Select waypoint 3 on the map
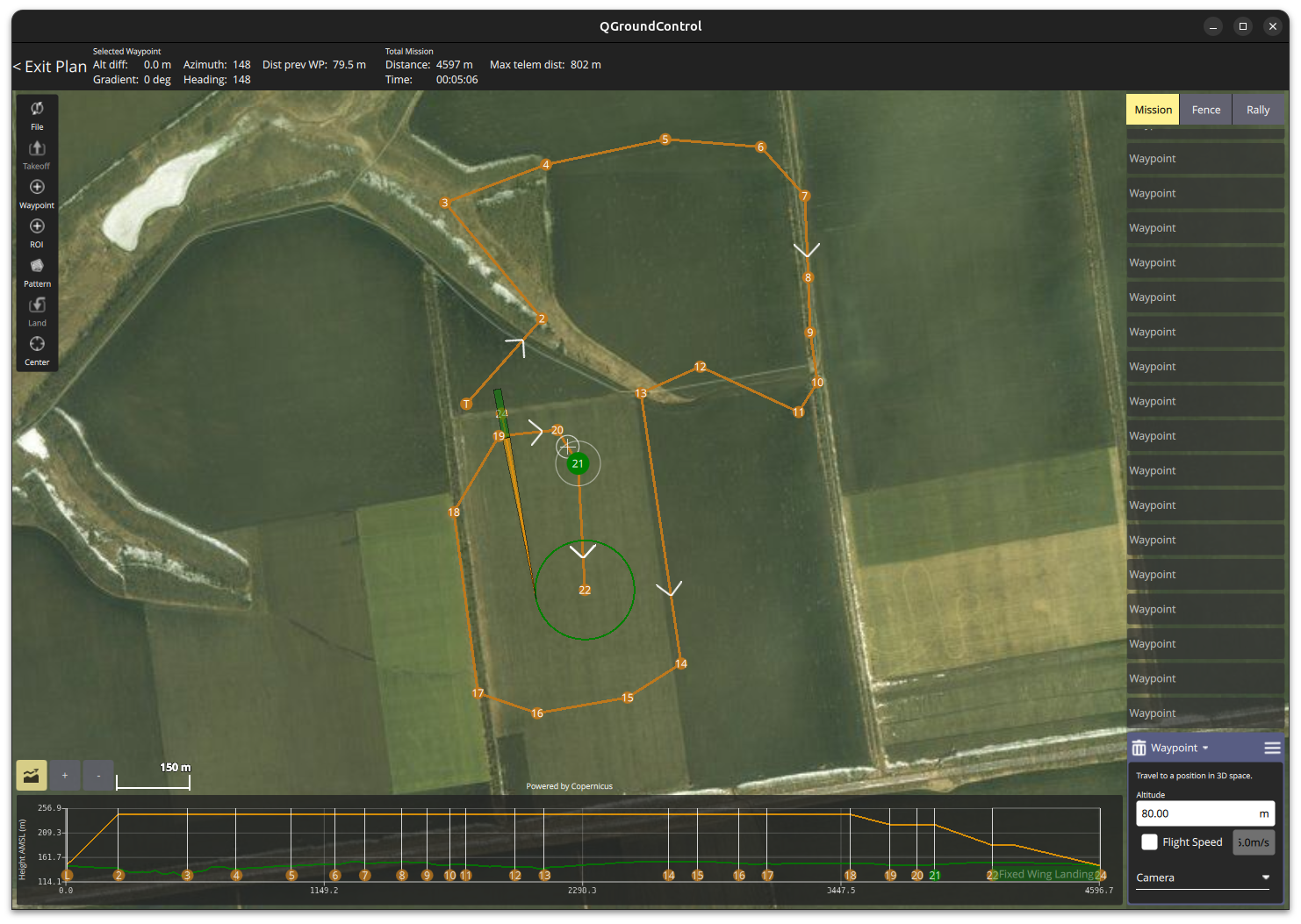 pyautogui.click(x=445, y=203)
